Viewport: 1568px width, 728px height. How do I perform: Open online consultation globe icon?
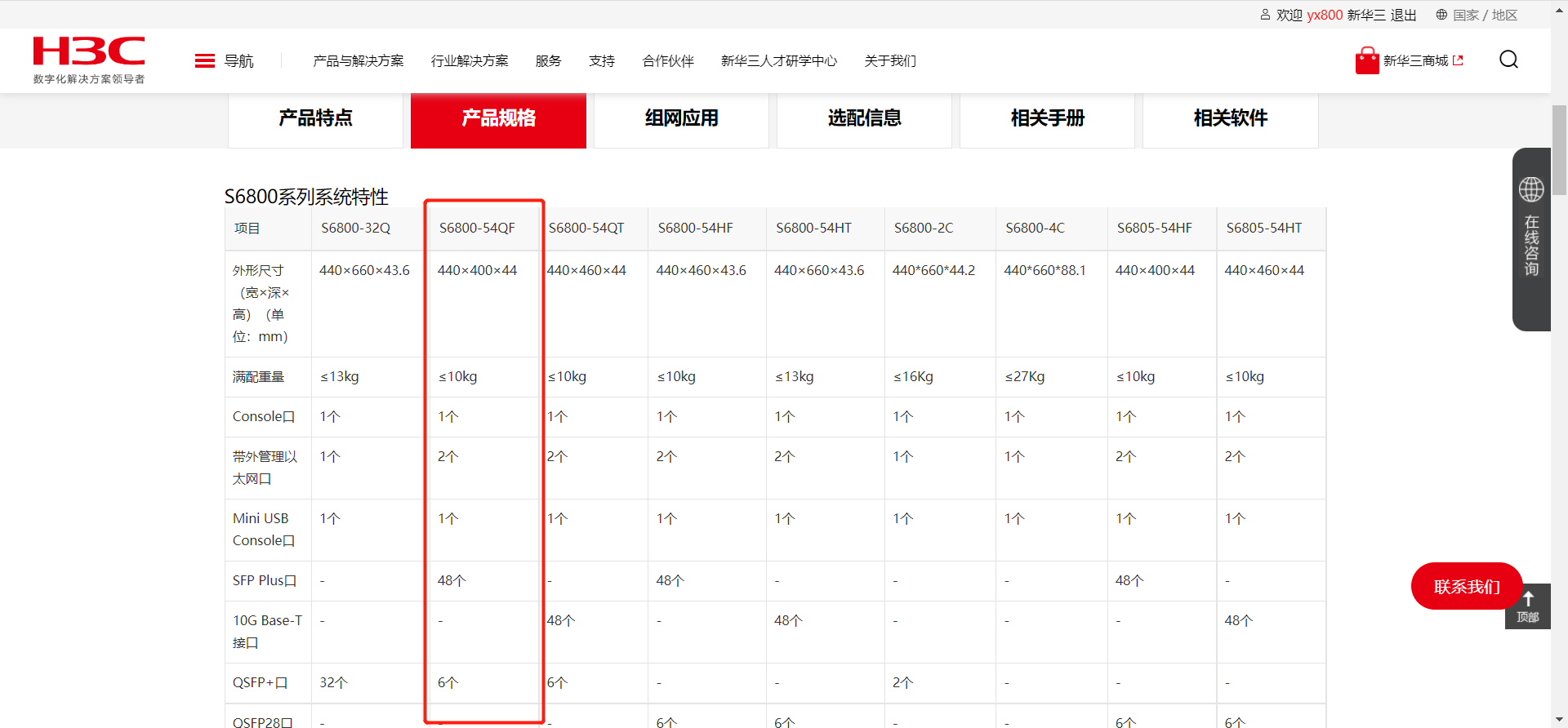click(x=1531, y=189)
